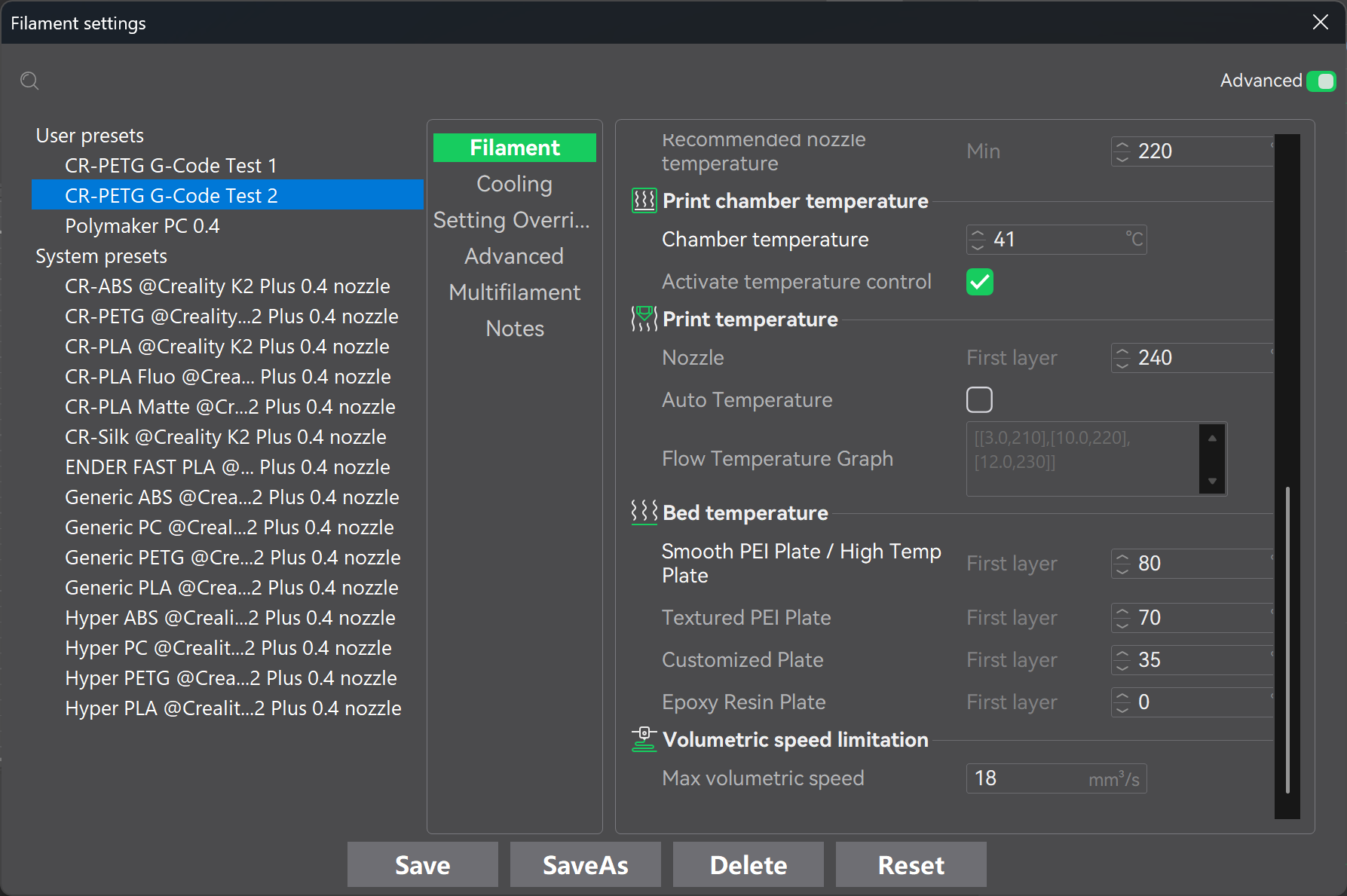Image resolution: width=1347 pixels, height=896 pixels.
Task: Select Hyper PC preset
Action: point(228,648)
